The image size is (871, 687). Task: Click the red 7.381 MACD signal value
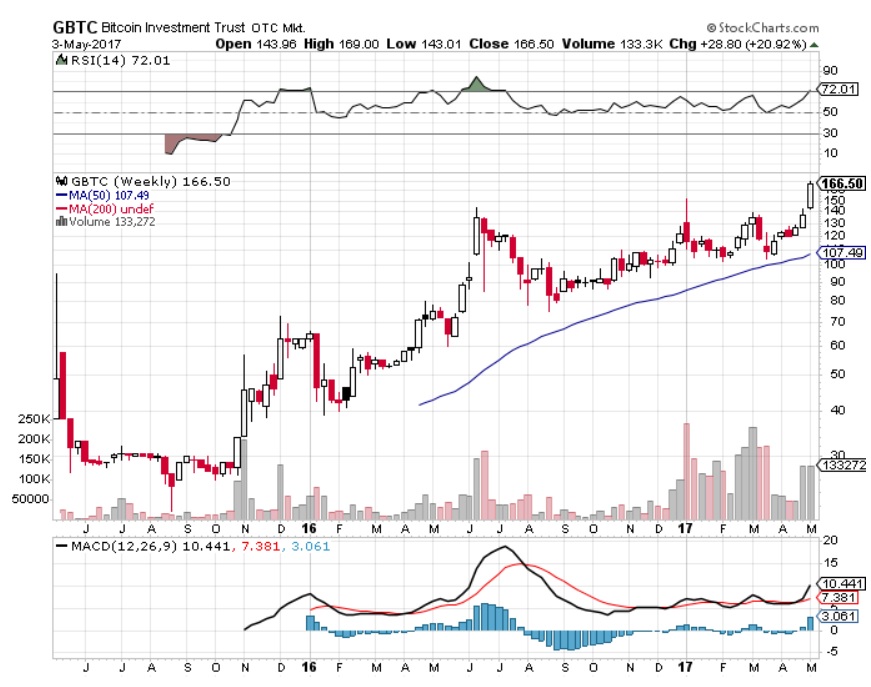coord(260,546)
